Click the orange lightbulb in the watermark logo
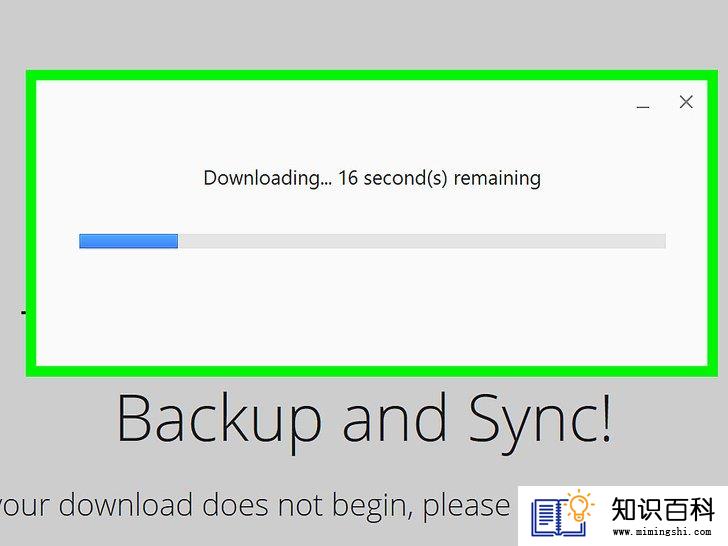The width and height of the screenshot is (728, 546). click(x=579, y=507)
